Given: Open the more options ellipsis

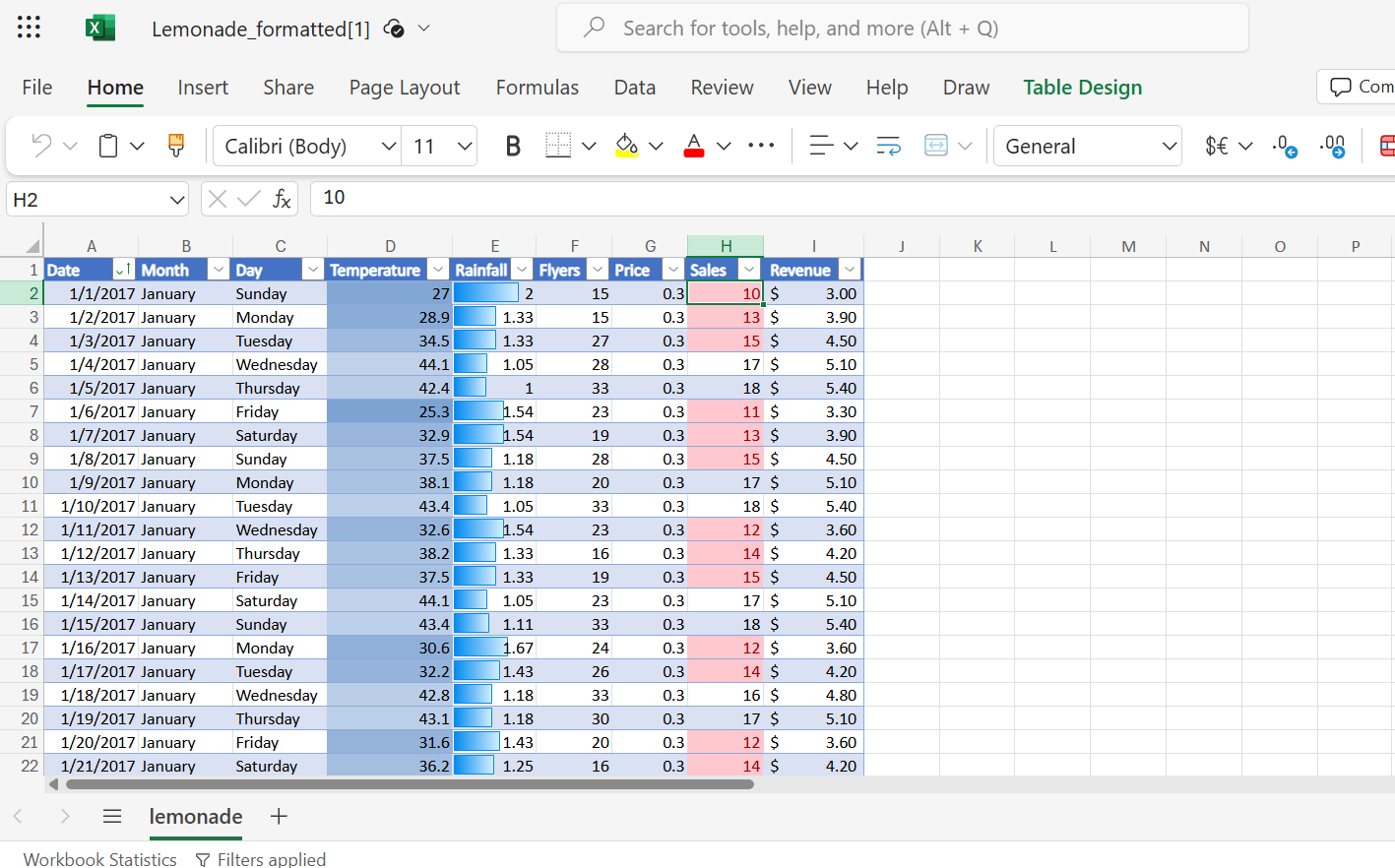Looking at the screenshot, I should 761,146.
